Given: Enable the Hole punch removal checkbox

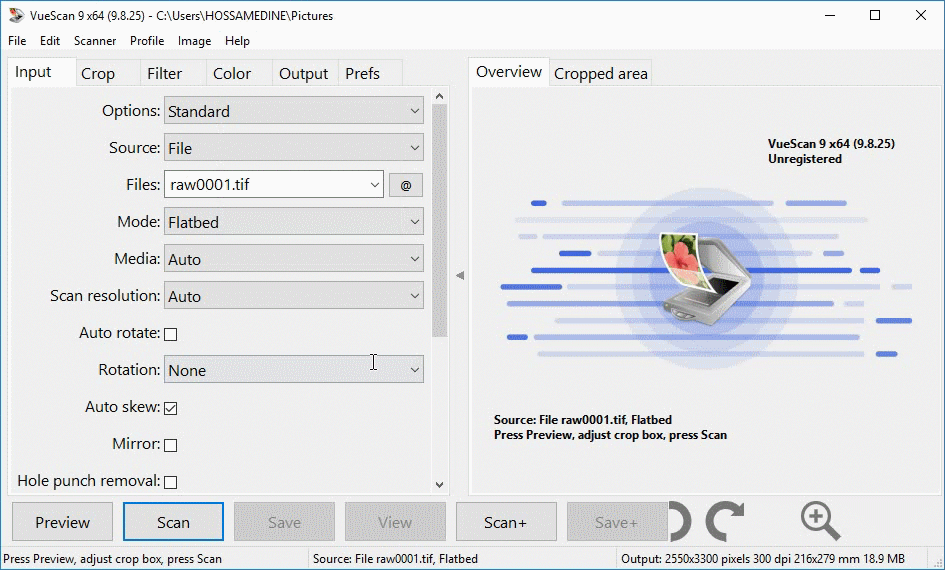Looking at the screenshot, I should 171,482.
